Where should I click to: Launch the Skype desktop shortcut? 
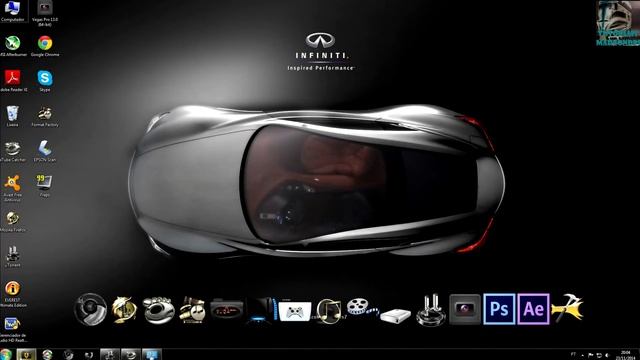[x=45, y=80]
